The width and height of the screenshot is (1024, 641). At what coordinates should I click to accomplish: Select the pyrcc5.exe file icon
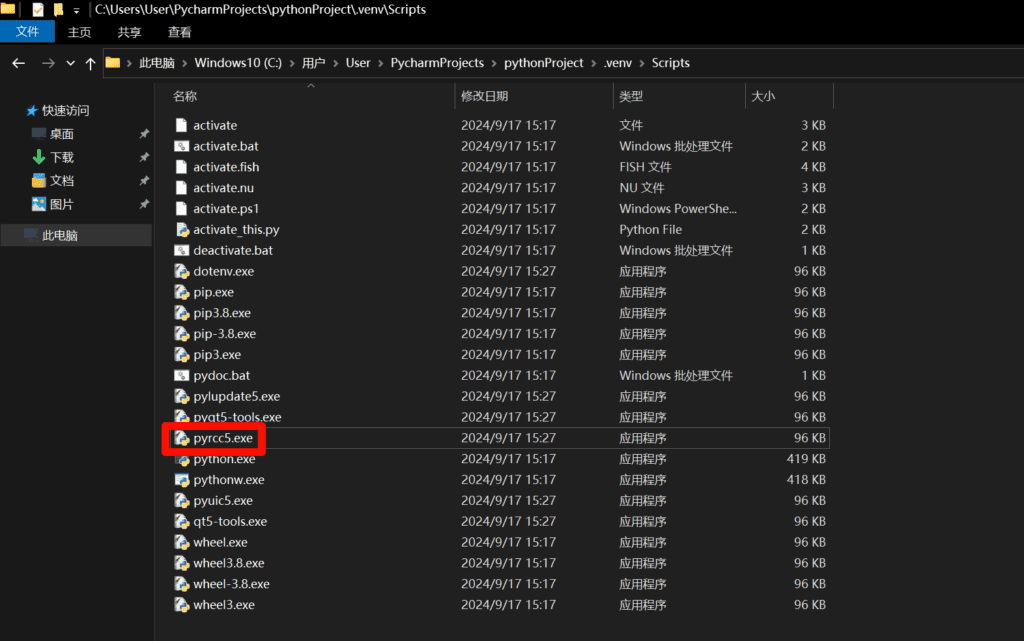click(x=181, y=438)
